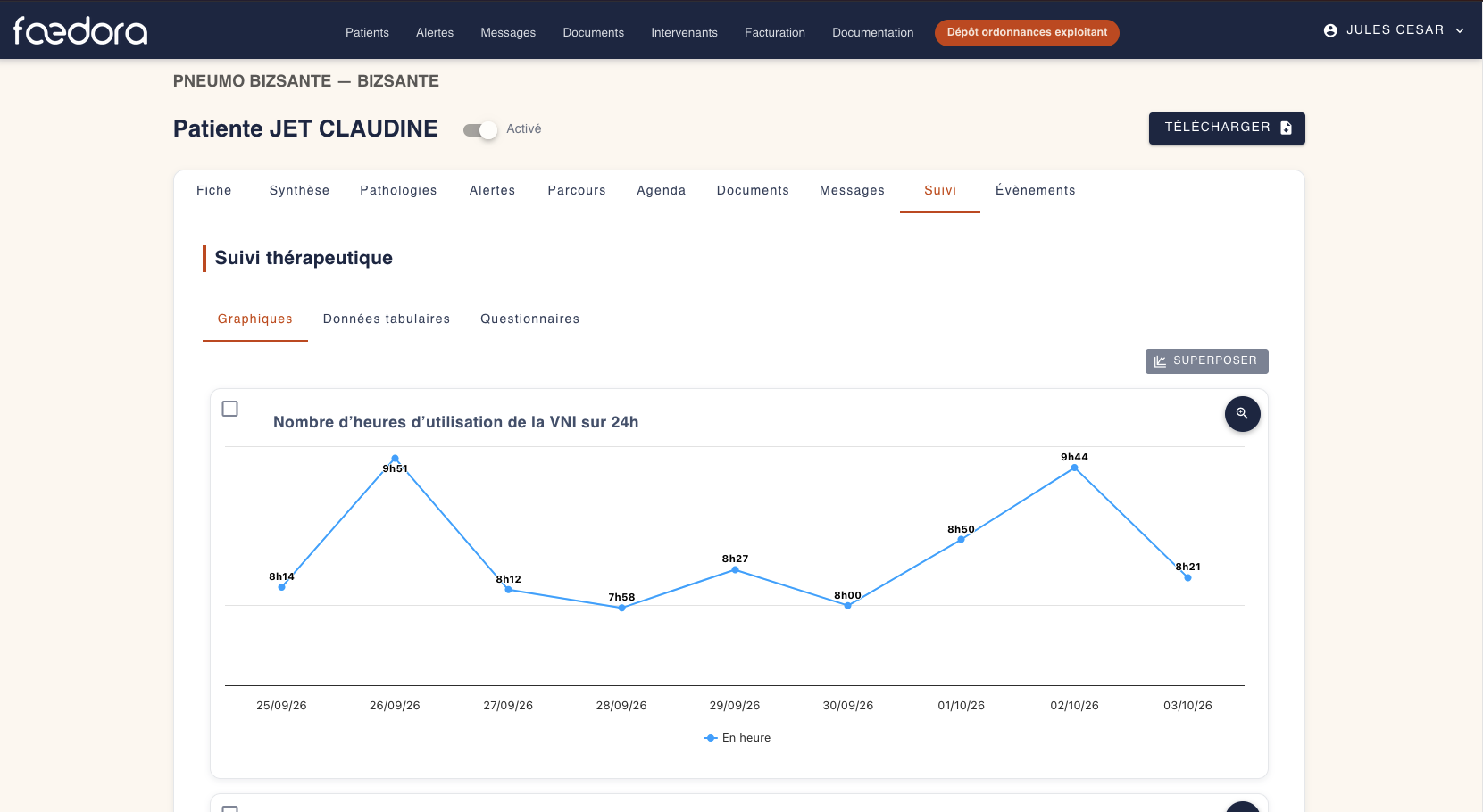Image resolution: width=1483 pixels, height=812 pixels.
Task: Switch to Données tabulaires sub-tab
Action: tap(387, 319)
